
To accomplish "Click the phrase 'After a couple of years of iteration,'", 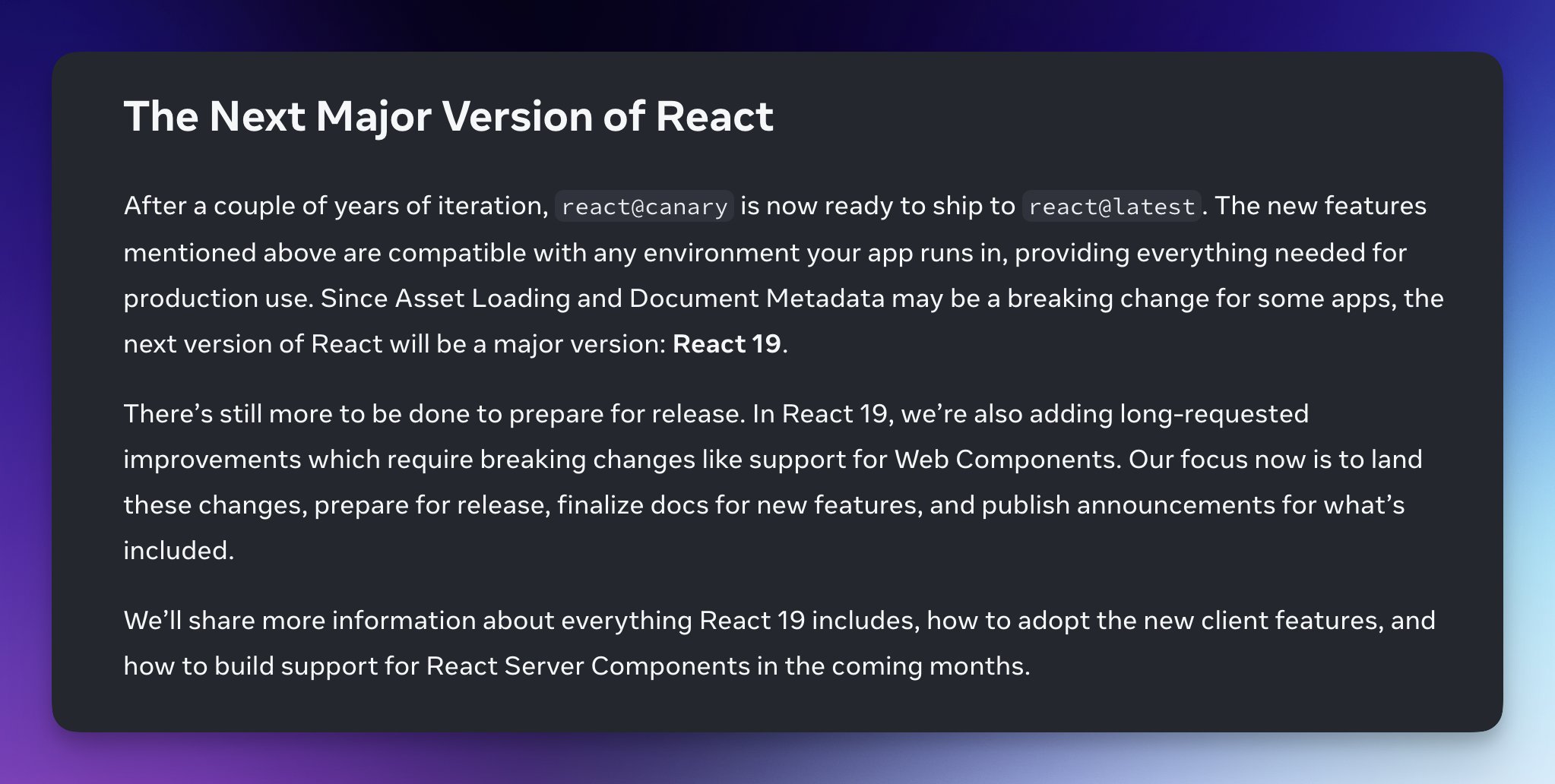I will (336, 206).
